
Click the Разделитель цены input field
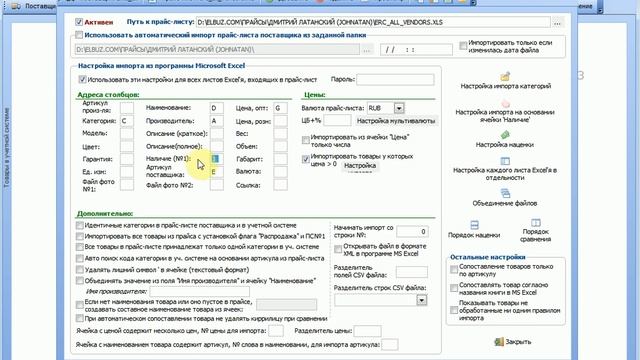pyautogui.click(x=367, y=331)
